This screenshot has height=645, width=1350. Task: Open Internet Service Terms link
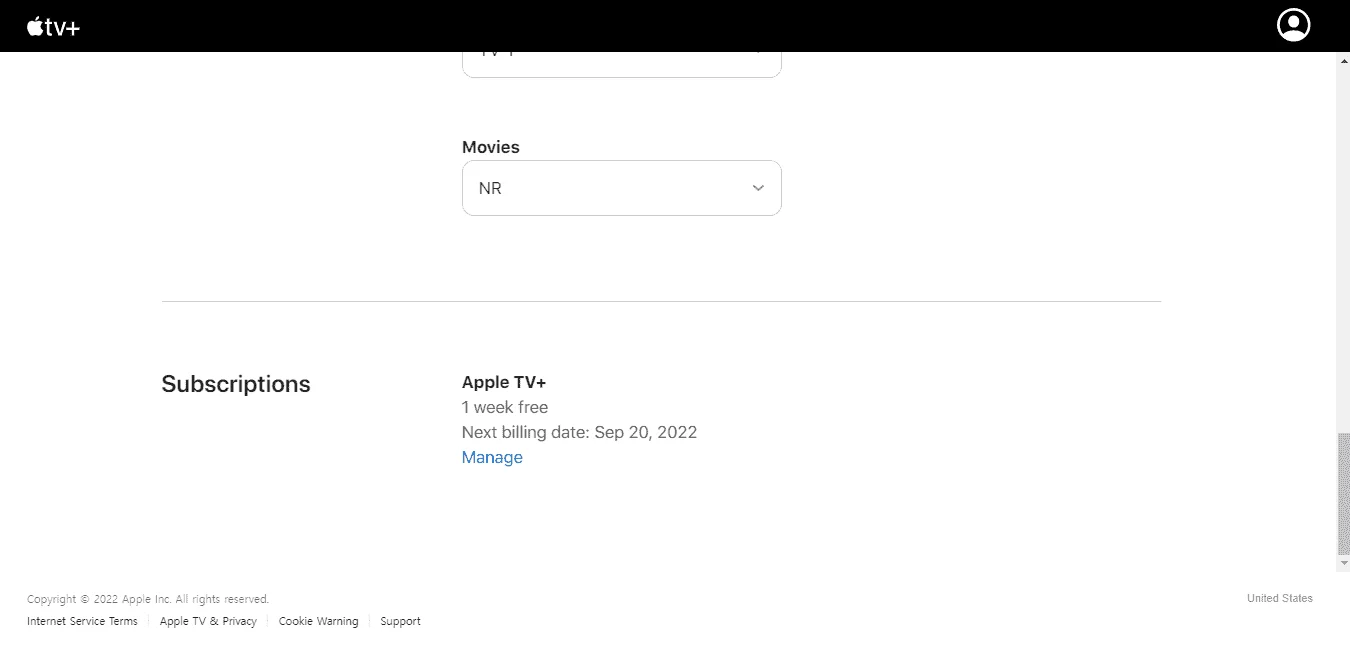pyautogui.click(x=82, y=621)
